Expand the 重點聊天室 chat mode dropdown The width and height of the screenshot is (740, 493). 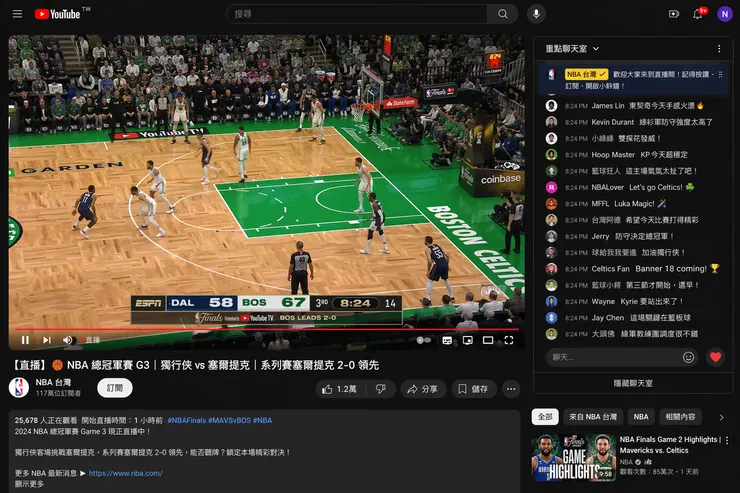572,49
